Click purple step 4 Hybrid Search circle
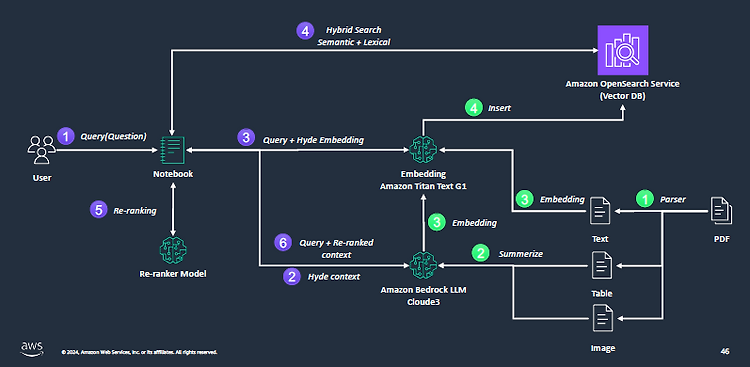The height and width of the screenshot is (367, 750). (x=304, y=31)
